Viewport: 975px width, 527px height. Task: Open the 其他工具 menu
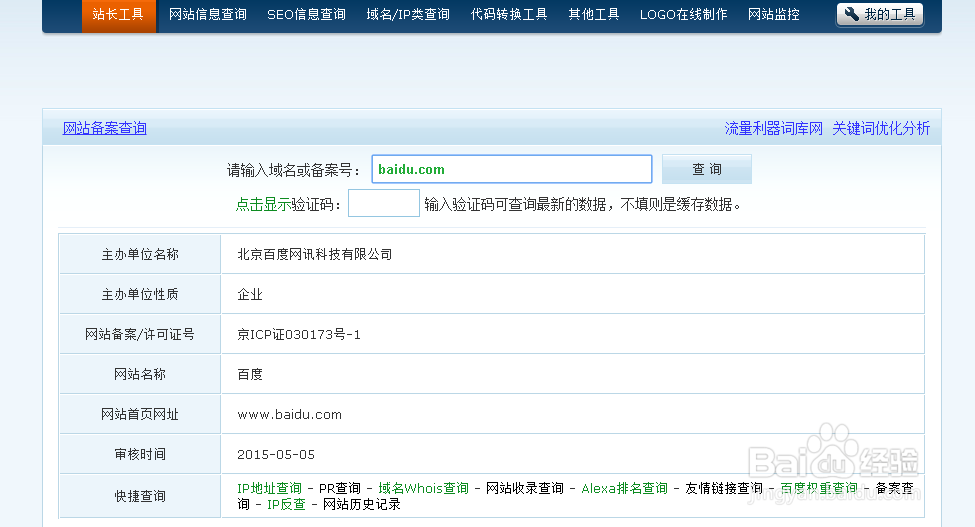[x=594, y=14]
